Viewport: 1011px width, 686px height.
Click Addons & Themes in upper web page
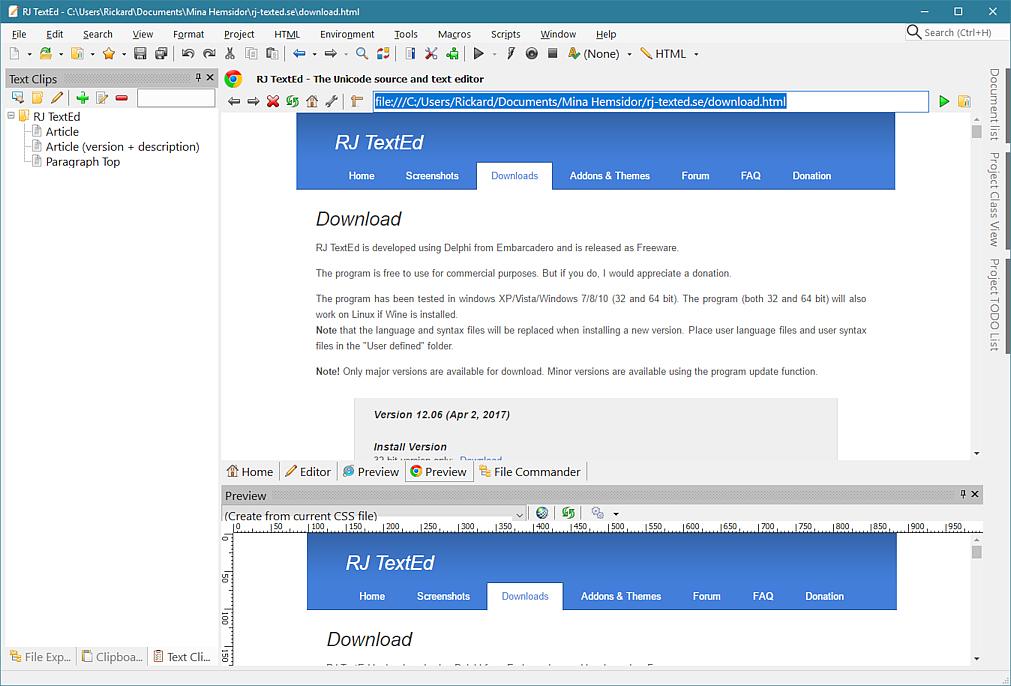[x=609, y=175]
